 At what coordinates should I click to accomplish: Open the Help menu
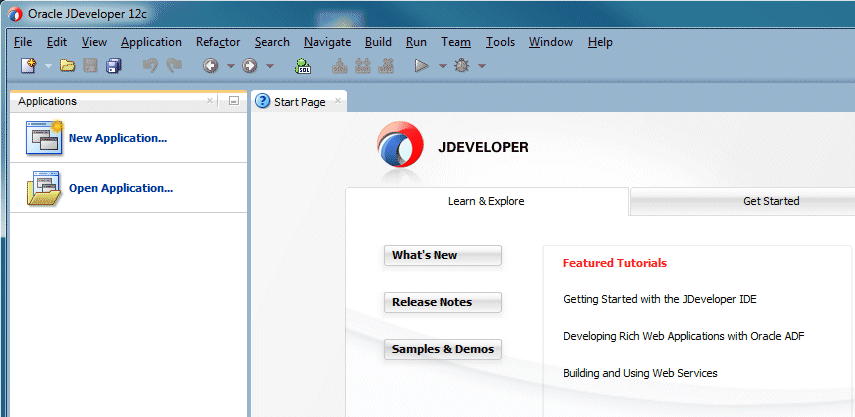coord(600,43)
